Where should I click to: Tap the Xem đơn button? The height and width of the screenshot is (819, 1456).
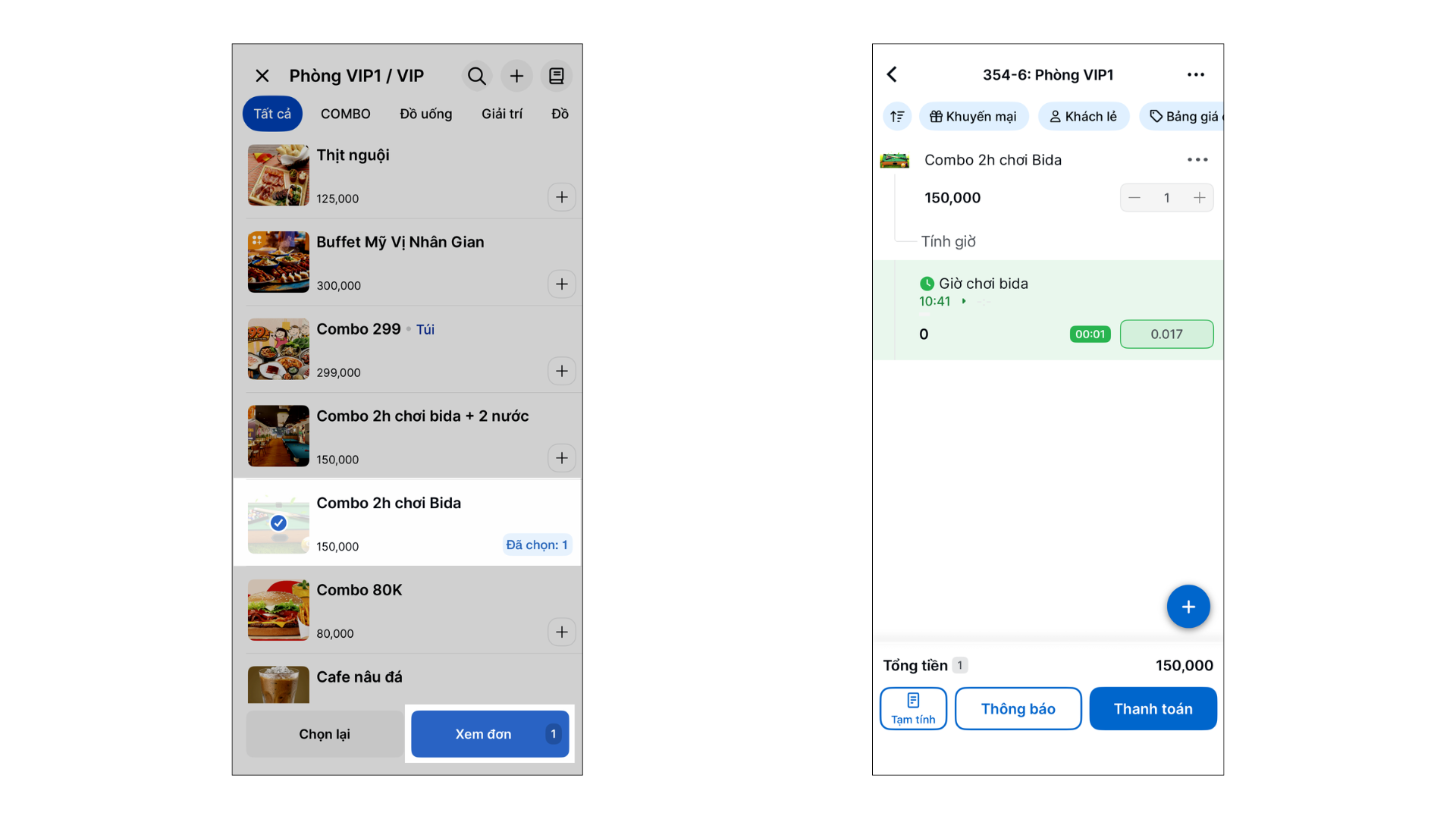(x=490, y=734)
